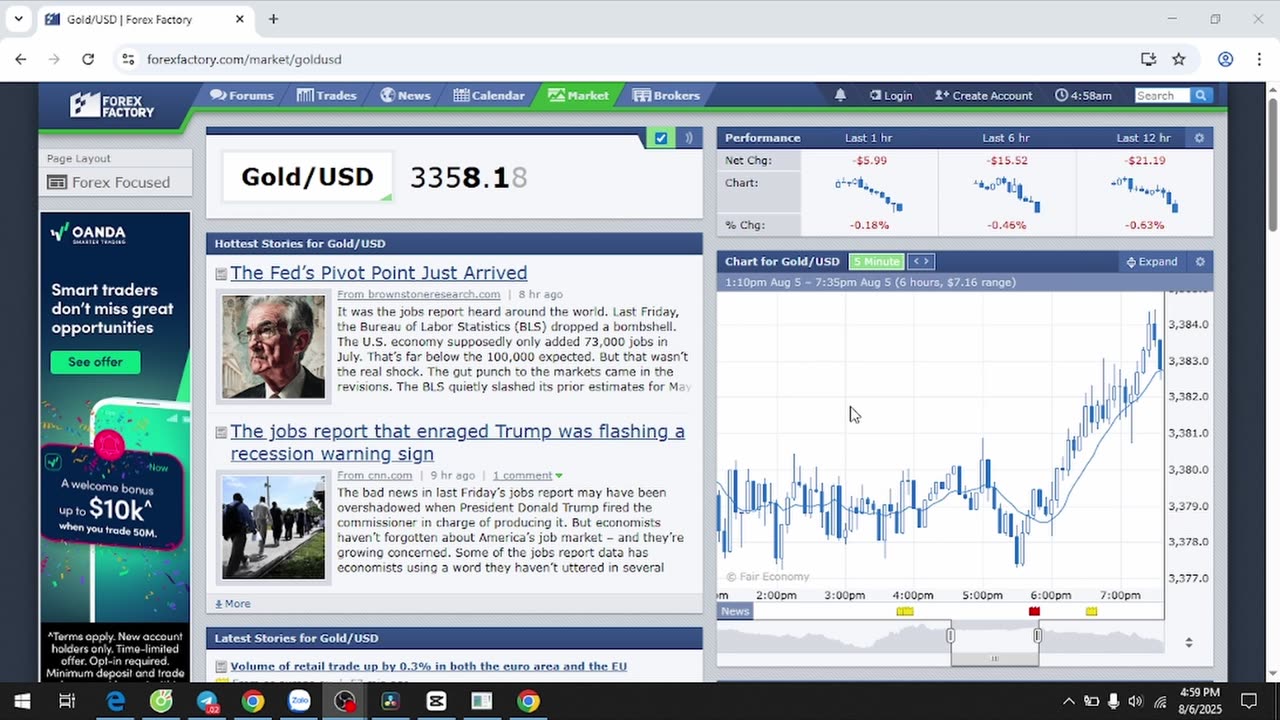Click the chart scroll arrows button
The width and height of the screenshot is (1280, 720).
[x=921, y=262]
